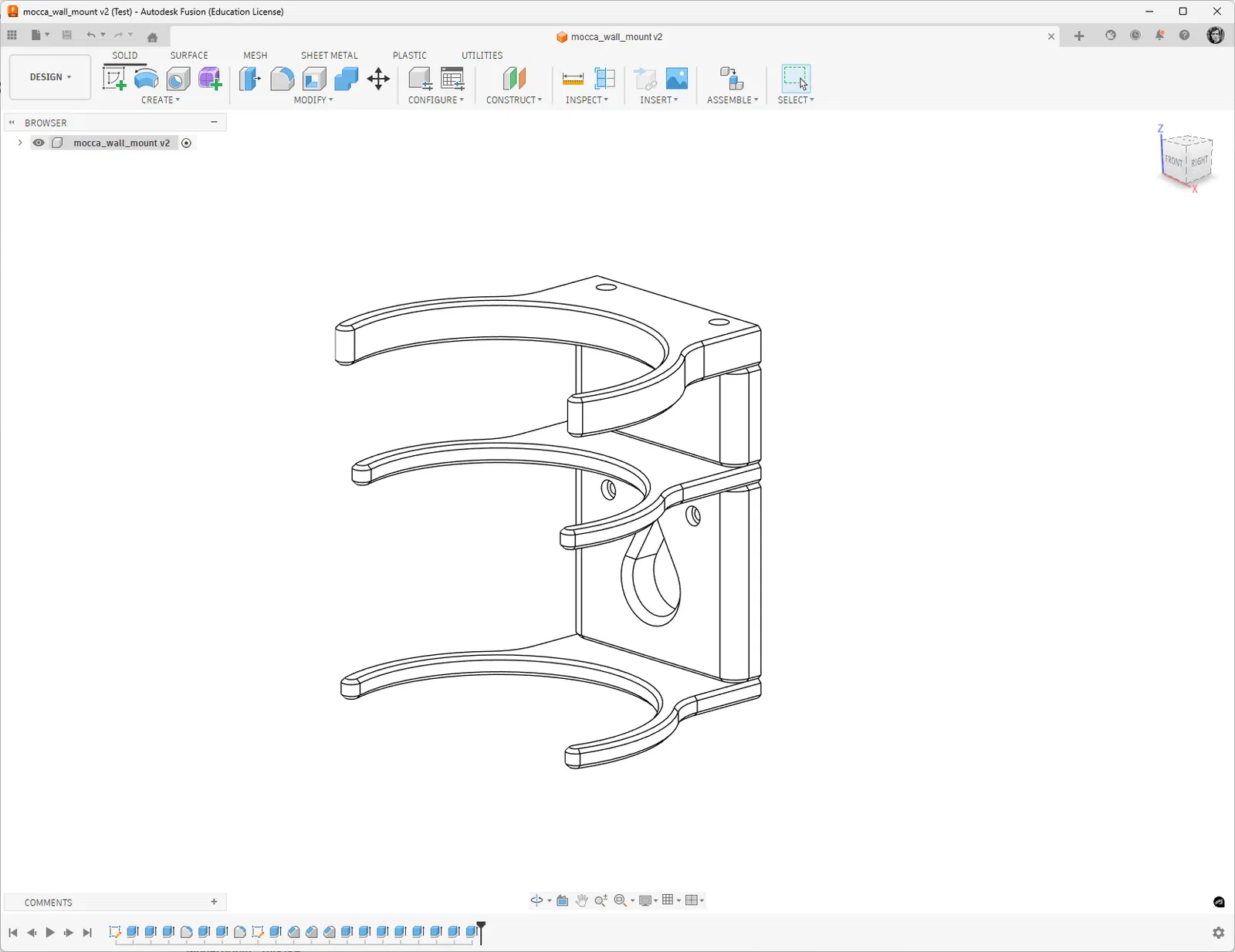Open the Viewports layout dropdown
Image resolution: width=1235 pixels, height=952 pixels.
[x=695, y=900]
